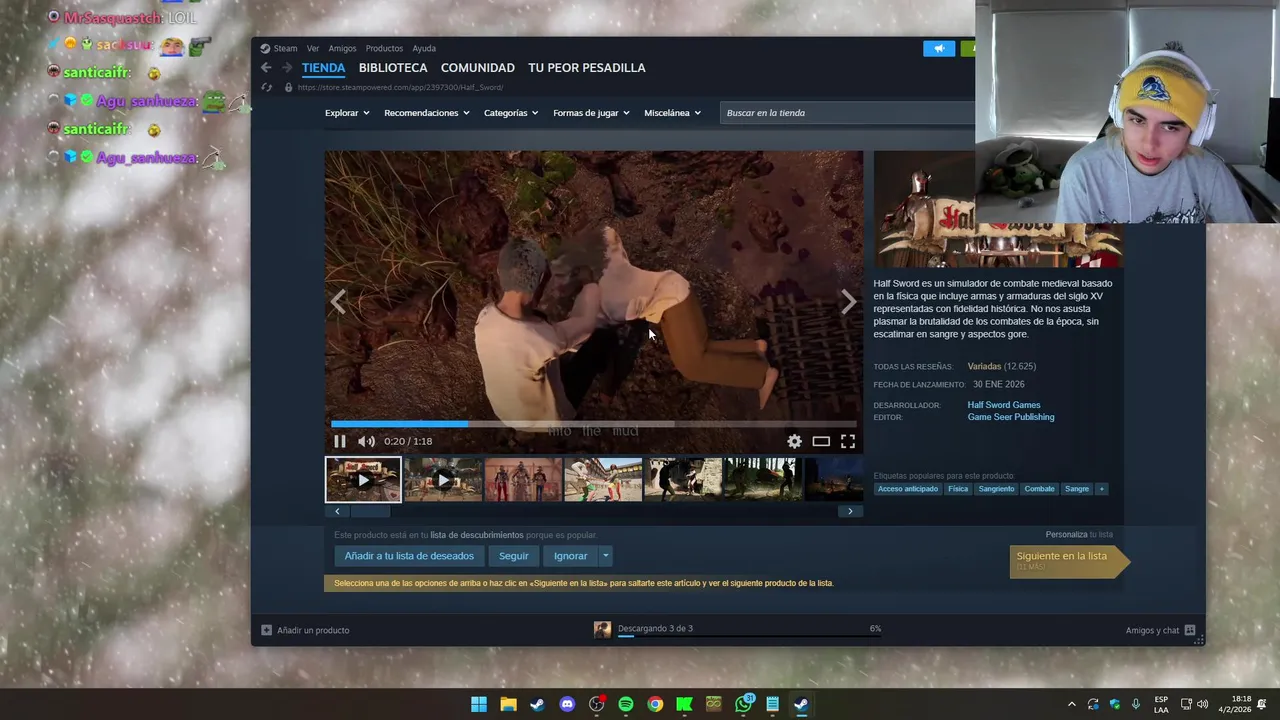The image size is (1280, 720).
Task: Pause the Half Sword trailer video
Action: (339, 441)
